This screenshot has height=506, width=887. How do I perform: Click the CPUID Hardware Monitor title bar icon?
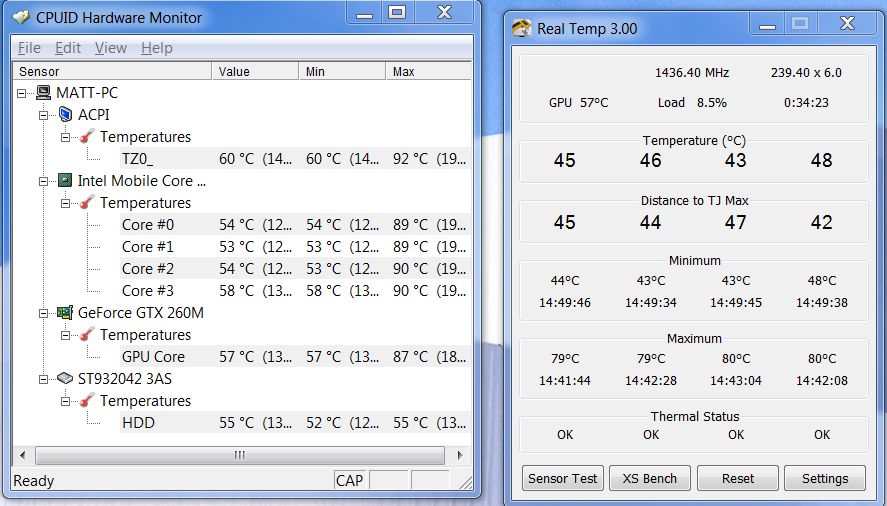pyautogui.click(x=21, y=18)
